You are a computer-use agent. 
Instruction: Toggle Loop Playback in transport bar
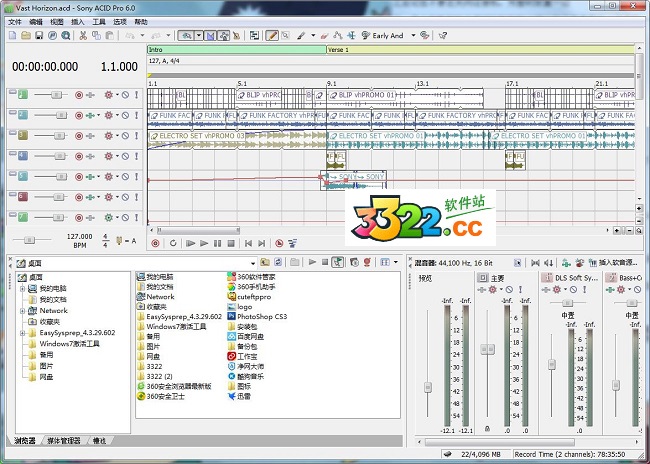(173, 242)
